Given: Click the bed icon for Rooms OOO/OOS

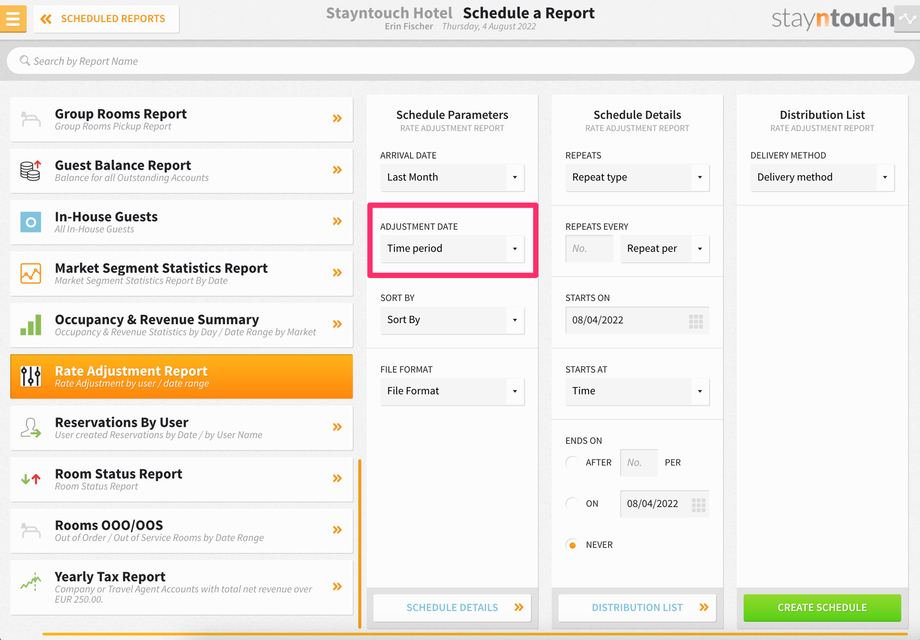Looking at the screenshot, I should click(31, 530).
